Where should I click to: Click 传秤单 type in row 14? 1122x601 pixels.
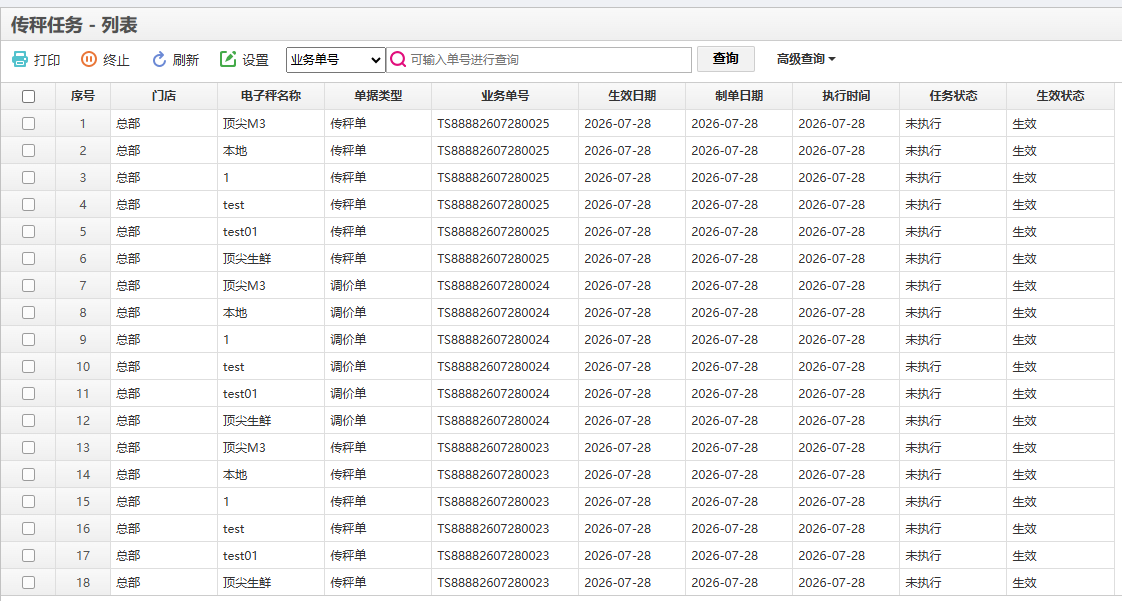(x=348, y=474)
